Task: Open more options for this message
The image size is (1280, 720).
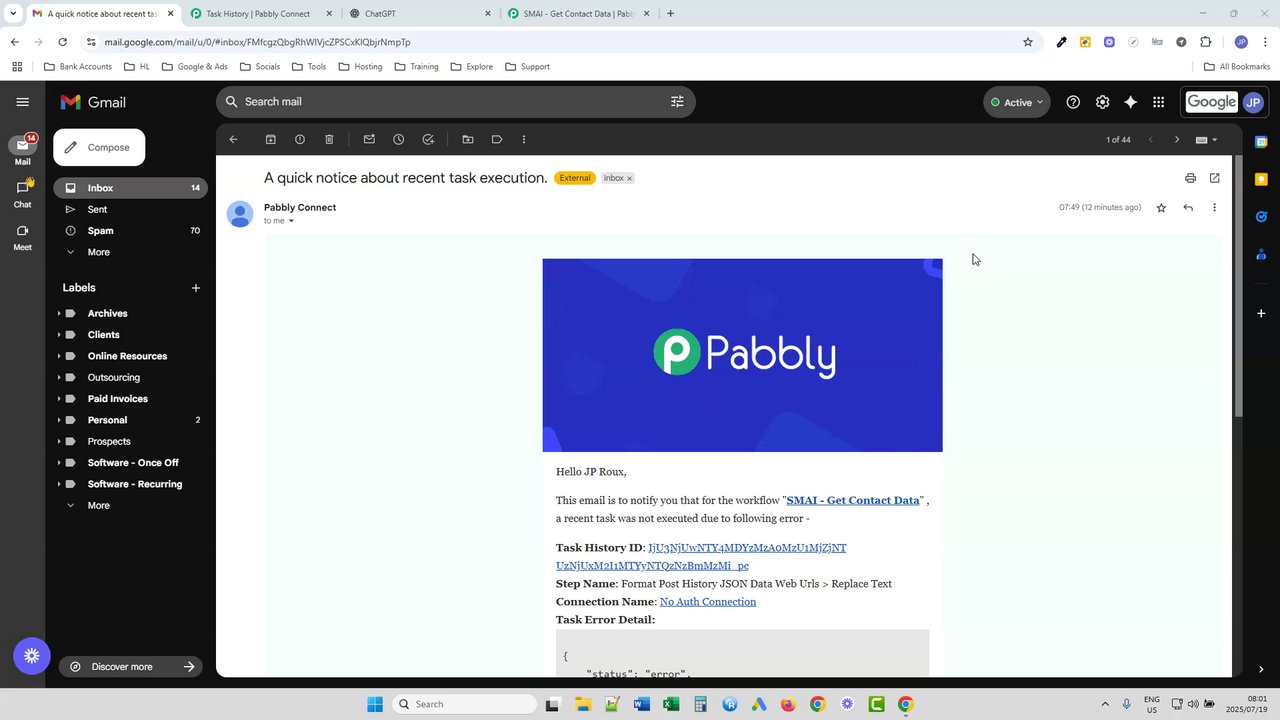Action: pyautogui.click(x=1214, y=208)
